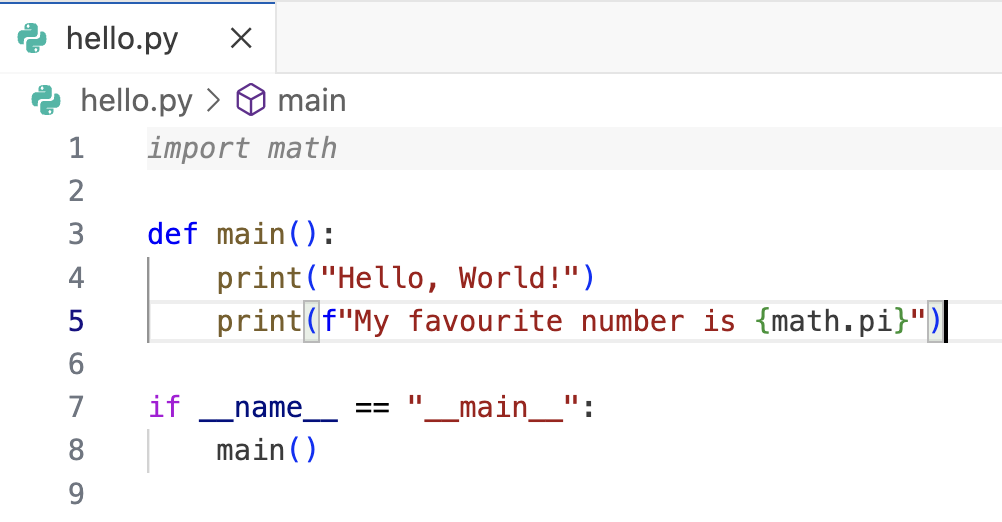Click line number 3 in gutter

[77, 234]
